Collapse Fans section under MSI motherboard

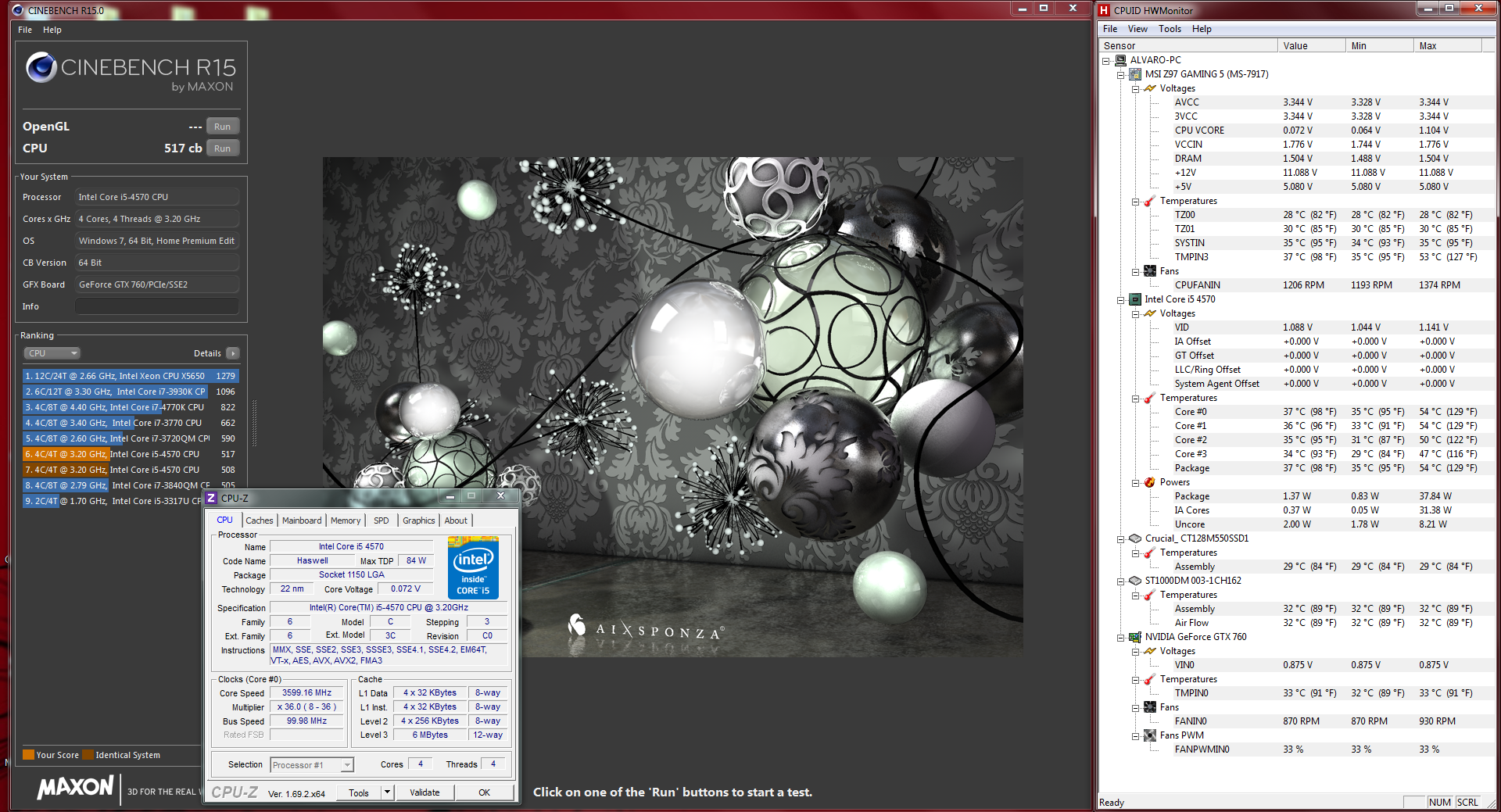click(x=1135, y=271)
